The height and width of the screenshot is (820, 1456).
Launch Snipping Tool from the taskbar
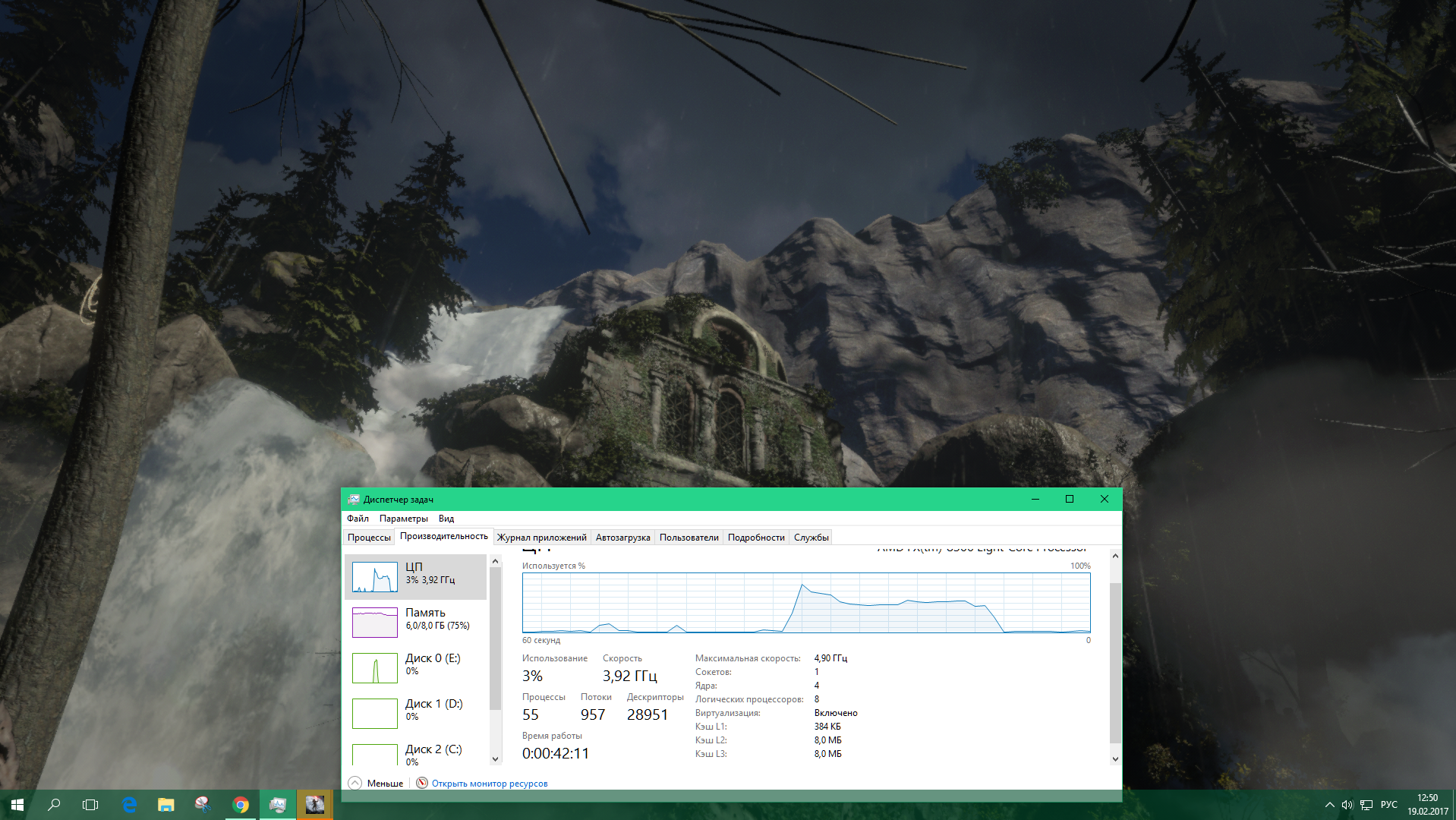tap(203, 805)
